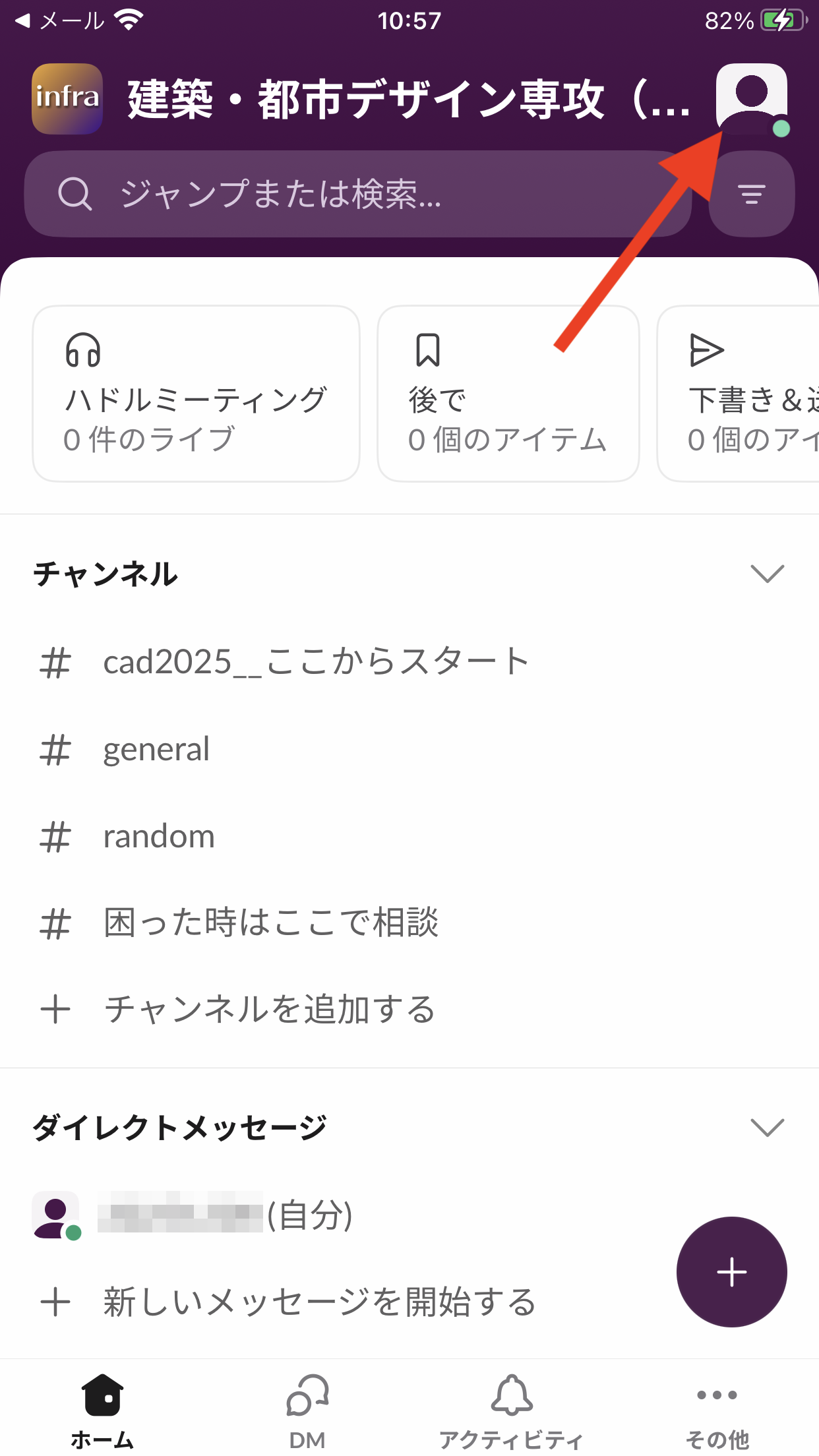Viewport: 819px width, 1456px height.
Task: Open the 困った時はここで相談 channel
Action: click(x=270, y=923)
